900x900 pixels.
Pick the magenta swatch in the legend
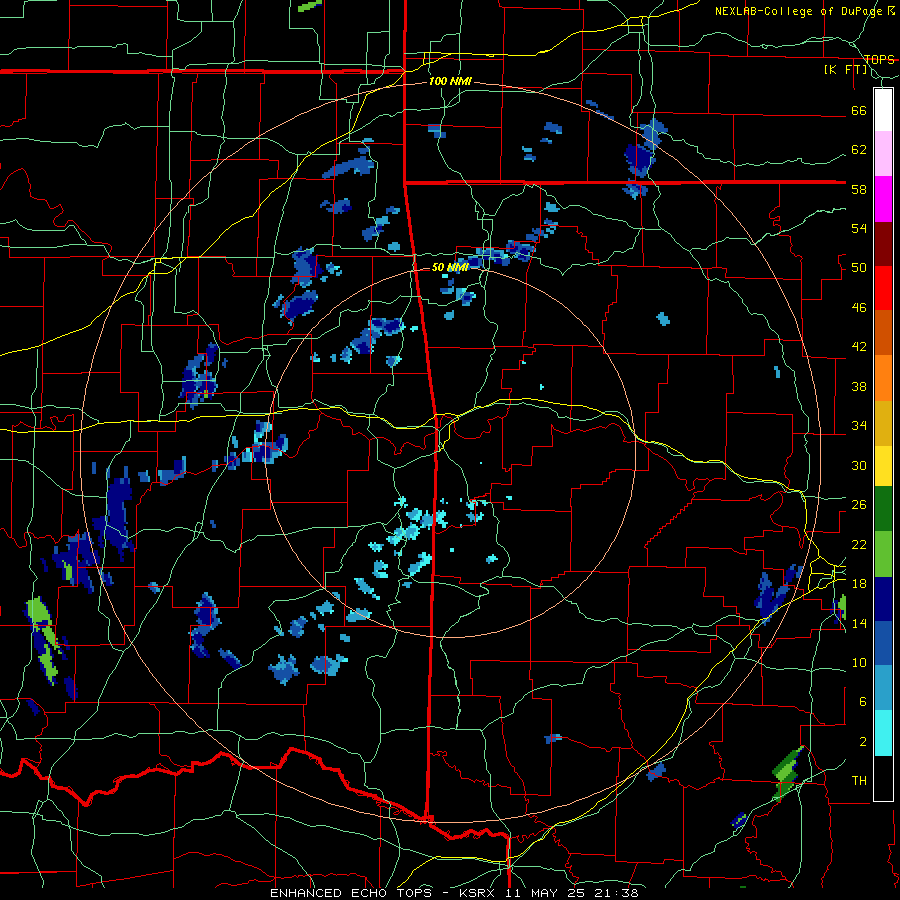[883, 199]
